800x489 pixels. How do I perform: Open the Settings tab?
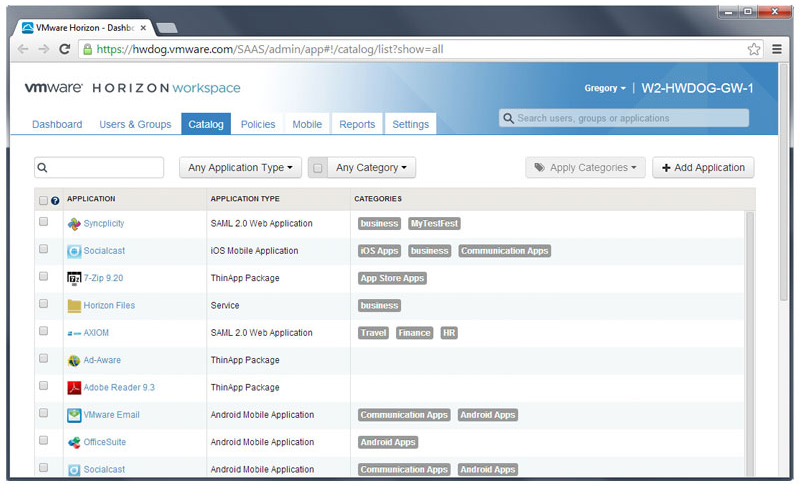click(x=411, y=124)
